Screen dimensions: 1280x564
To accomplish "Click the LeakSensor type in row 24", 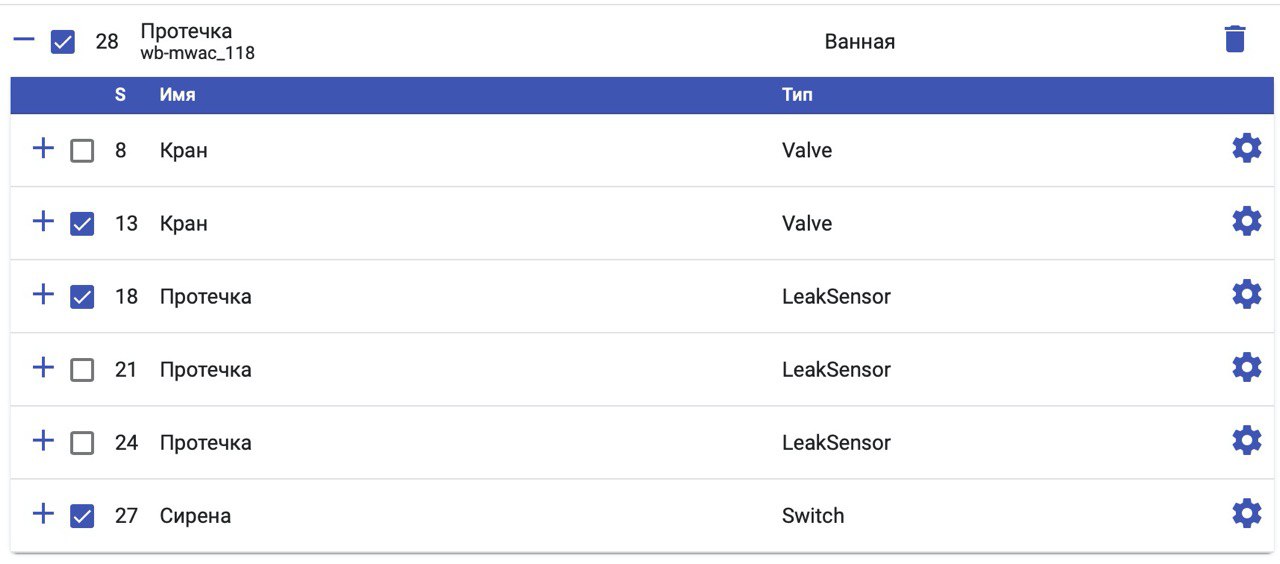I will coord(836,442).
